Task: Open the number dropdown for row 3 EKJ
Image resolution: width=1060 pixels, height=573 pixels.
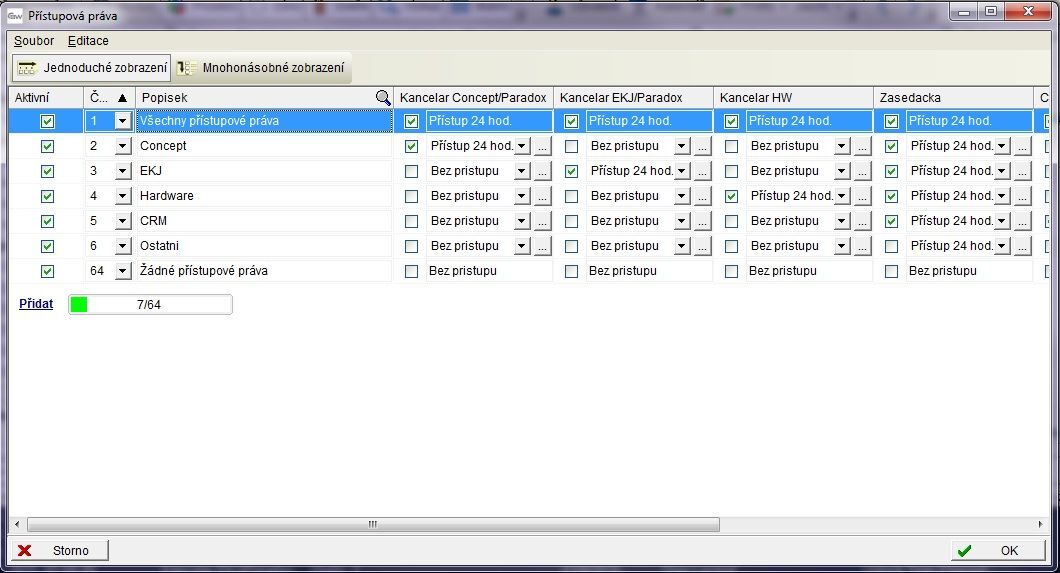Action: 123,171
